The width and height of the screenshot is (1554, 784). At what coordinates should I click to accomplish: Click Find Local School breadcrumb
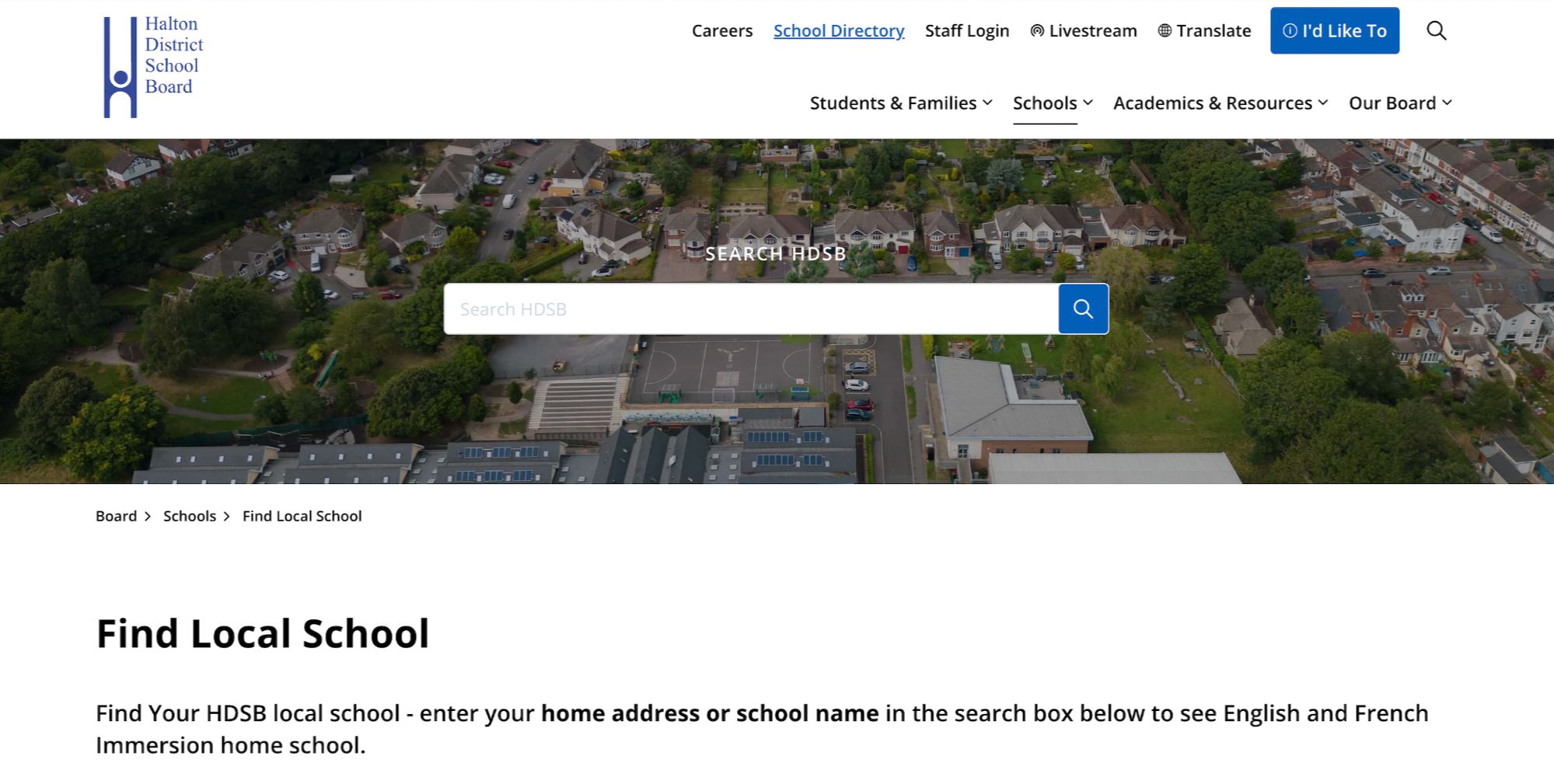tap(302, 517)
